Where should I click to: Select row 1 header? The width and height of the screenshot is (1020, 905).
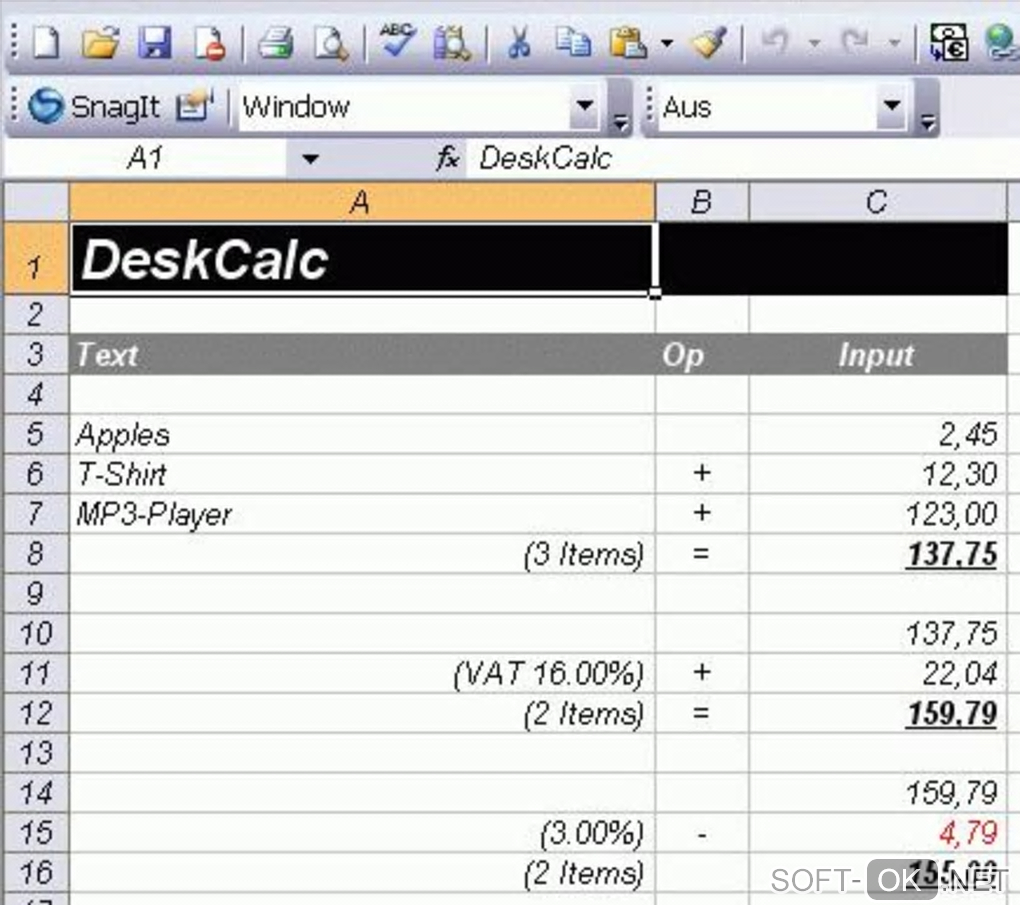pyautogui.click(x=36, y=258)
